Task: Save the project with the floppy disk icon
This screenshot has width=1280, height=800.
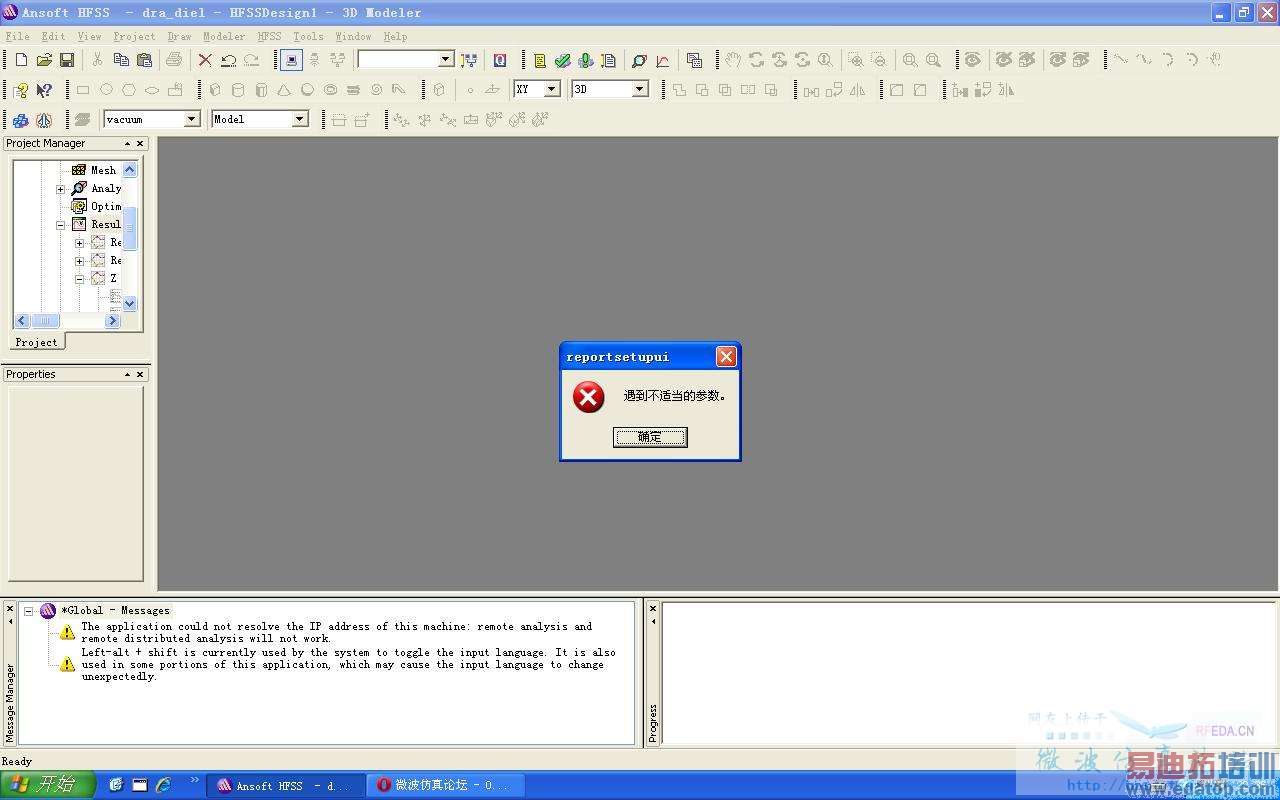Action: pos(67,60)
